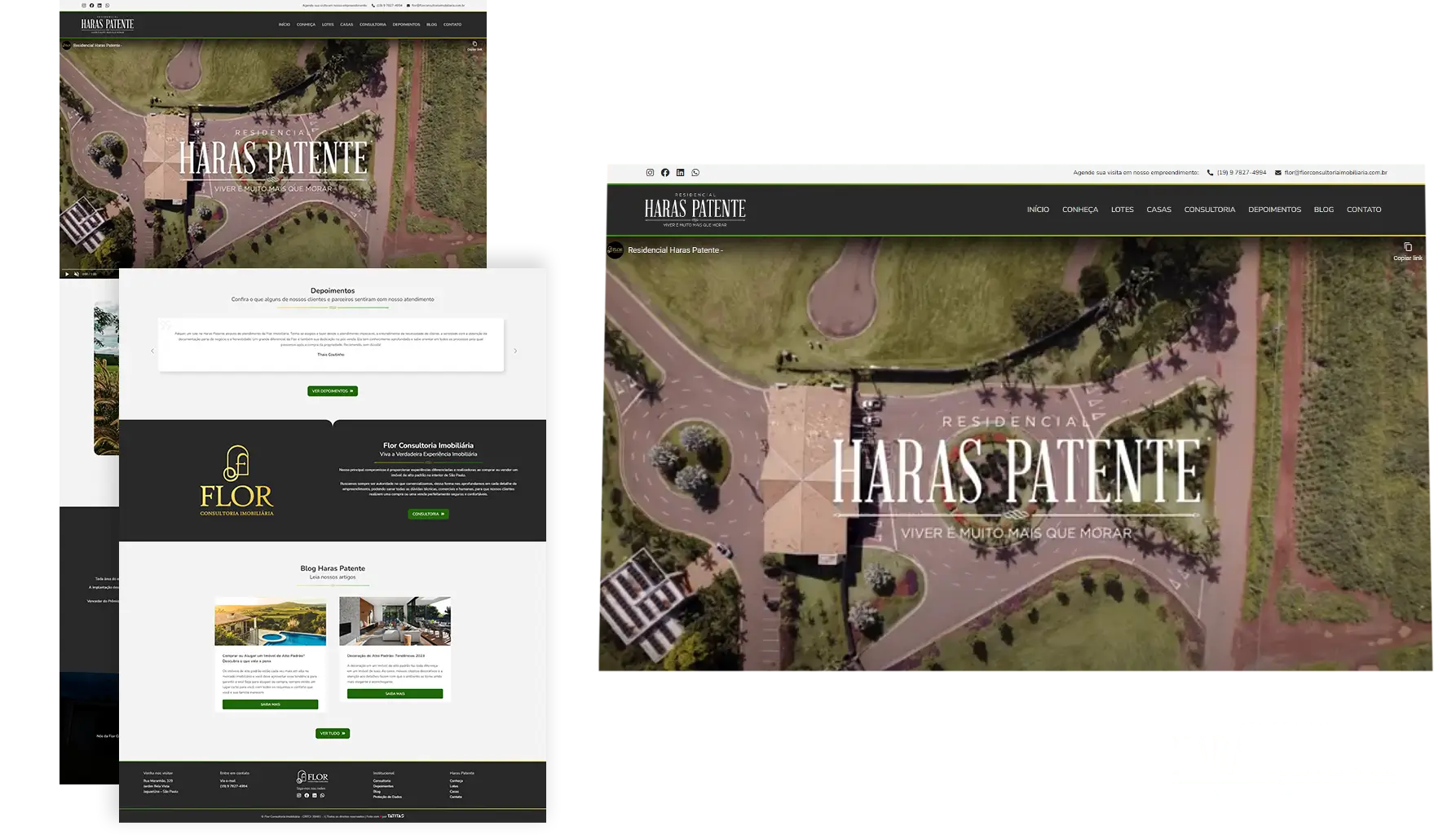Select CONSULTORIA menu item in large preview
The image size is (1456, 835).
coord(1210,210)
